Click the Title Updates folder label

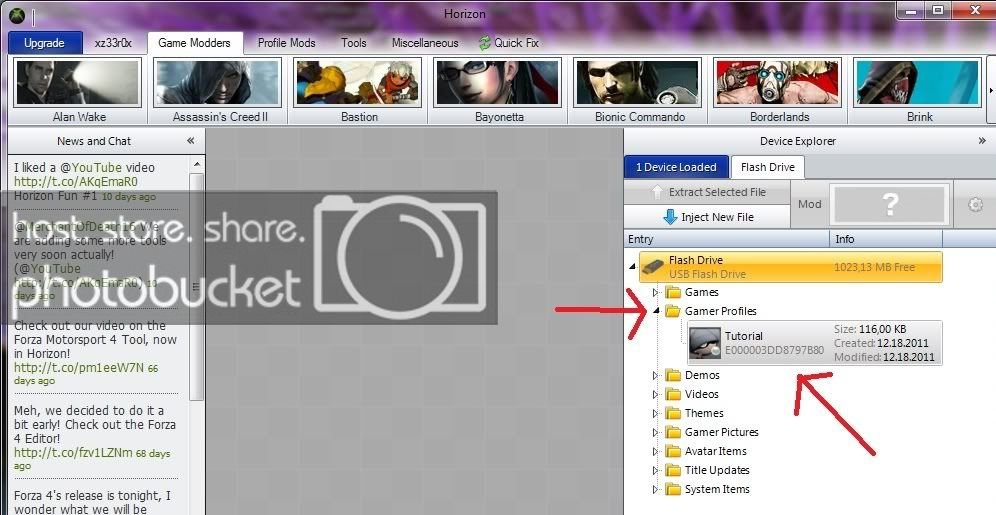(x=717, y=471)
